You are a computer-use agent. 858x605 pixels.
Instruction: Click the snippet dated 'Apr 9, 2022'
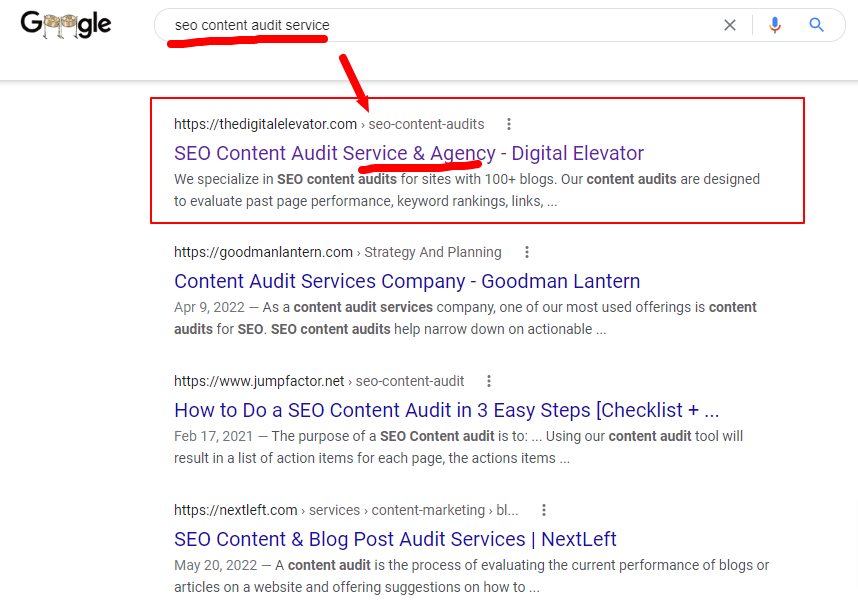pyautogui.click(x=465, y=318)
